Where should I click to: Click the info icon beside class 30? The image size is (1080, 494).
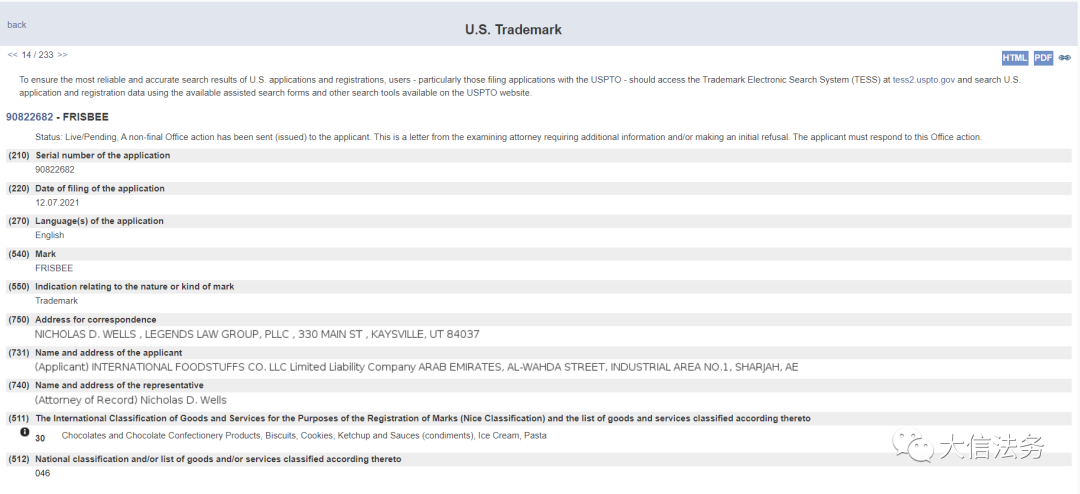click(25, 433)
